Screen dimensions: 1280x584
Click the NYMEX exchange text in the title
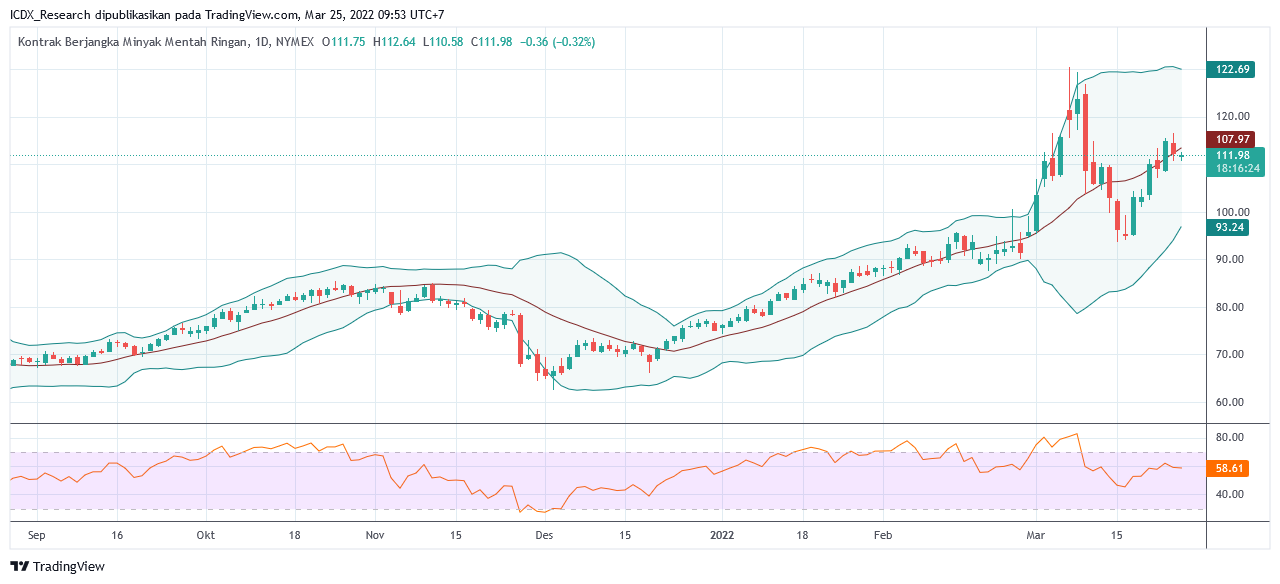[x=294, y=42]
